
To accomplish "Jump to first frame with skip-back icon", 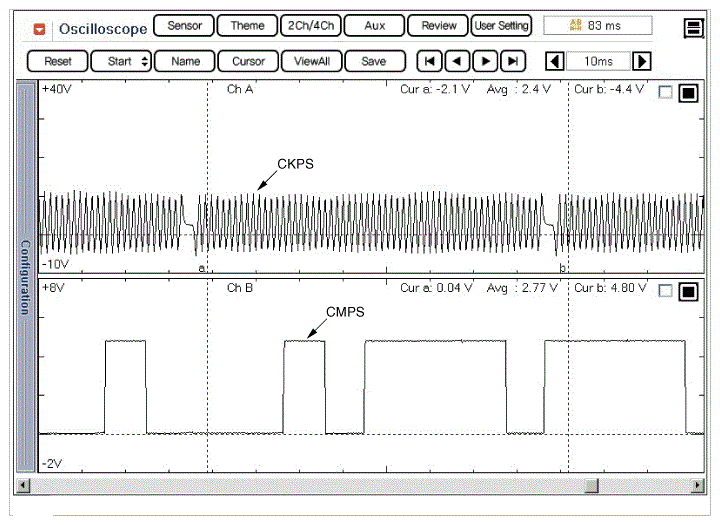I will click(429, 61).
